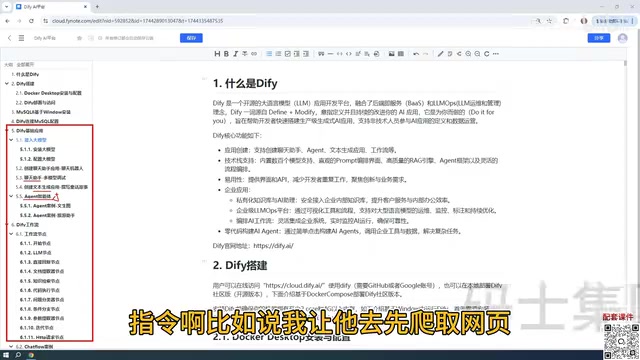Viewport: 640px width, 360px height.
Task: Jump to 3. MySQL Window安装 outline item
Action: 41,112
